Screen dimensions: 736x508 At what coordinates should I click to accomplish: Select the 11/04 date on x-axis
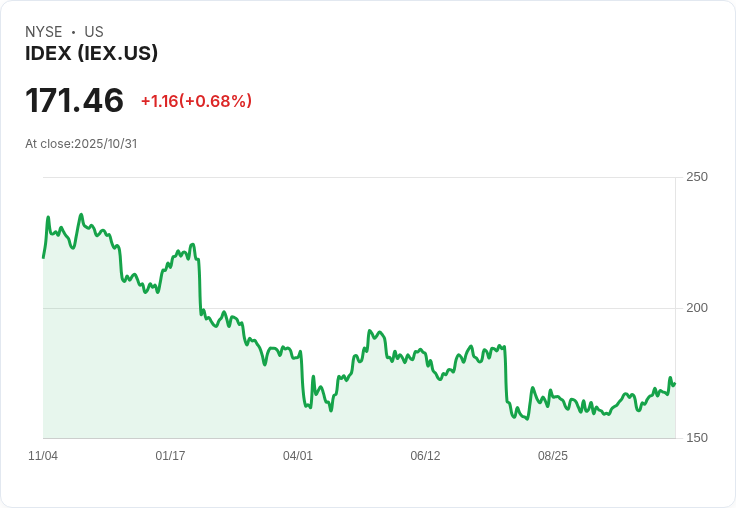(43, 456)
